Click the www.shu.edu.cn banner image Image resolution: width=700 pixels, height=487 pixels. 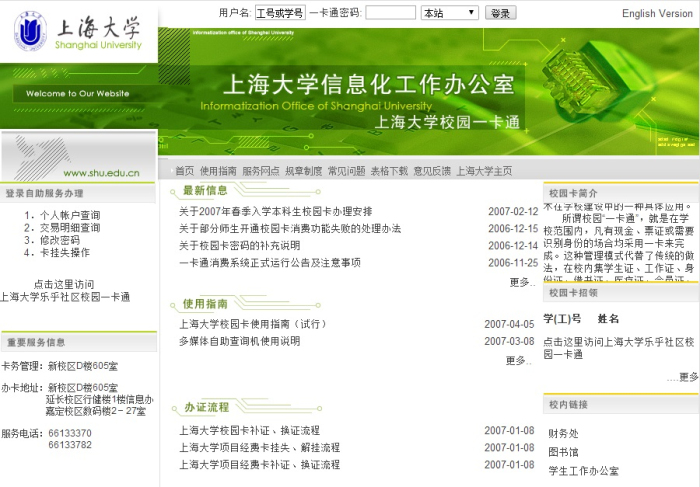click(x=79, y=155)
